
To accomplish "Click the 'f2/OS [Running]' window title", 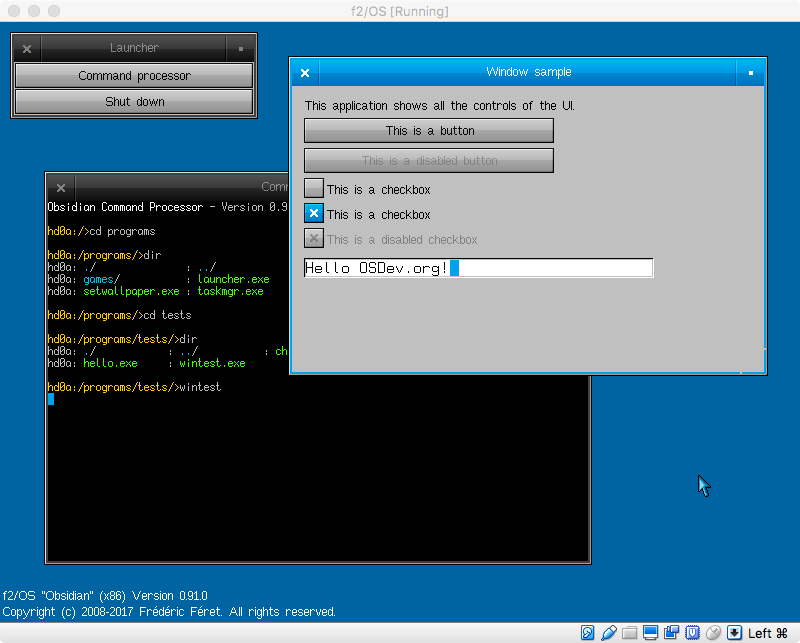I will pos(400,11).
